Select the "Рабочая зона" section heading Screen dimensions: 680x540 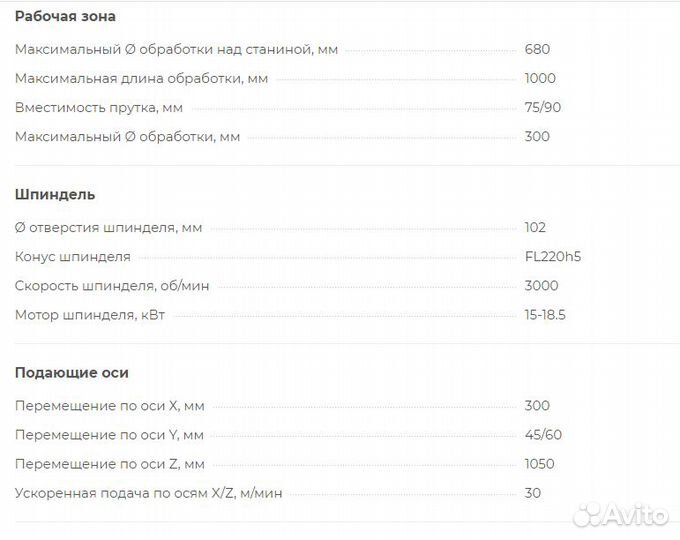click(x=65, y=16)
